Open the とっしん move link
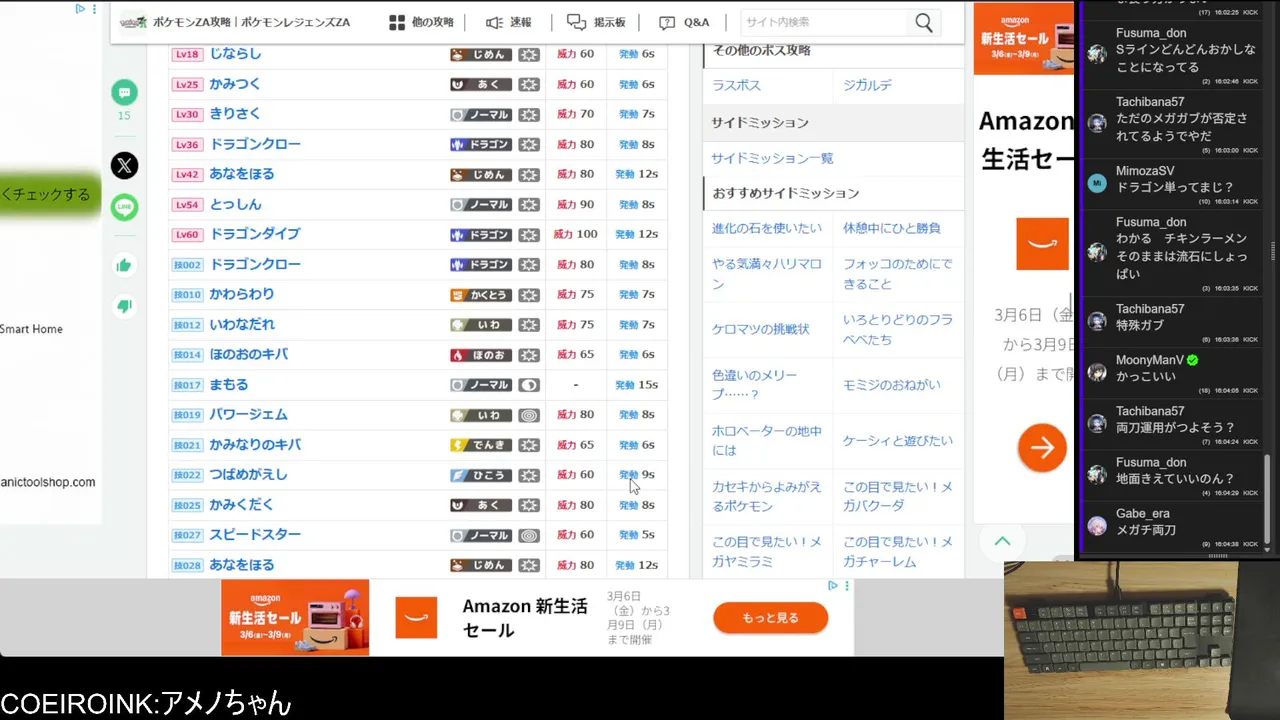 (235, 204)
